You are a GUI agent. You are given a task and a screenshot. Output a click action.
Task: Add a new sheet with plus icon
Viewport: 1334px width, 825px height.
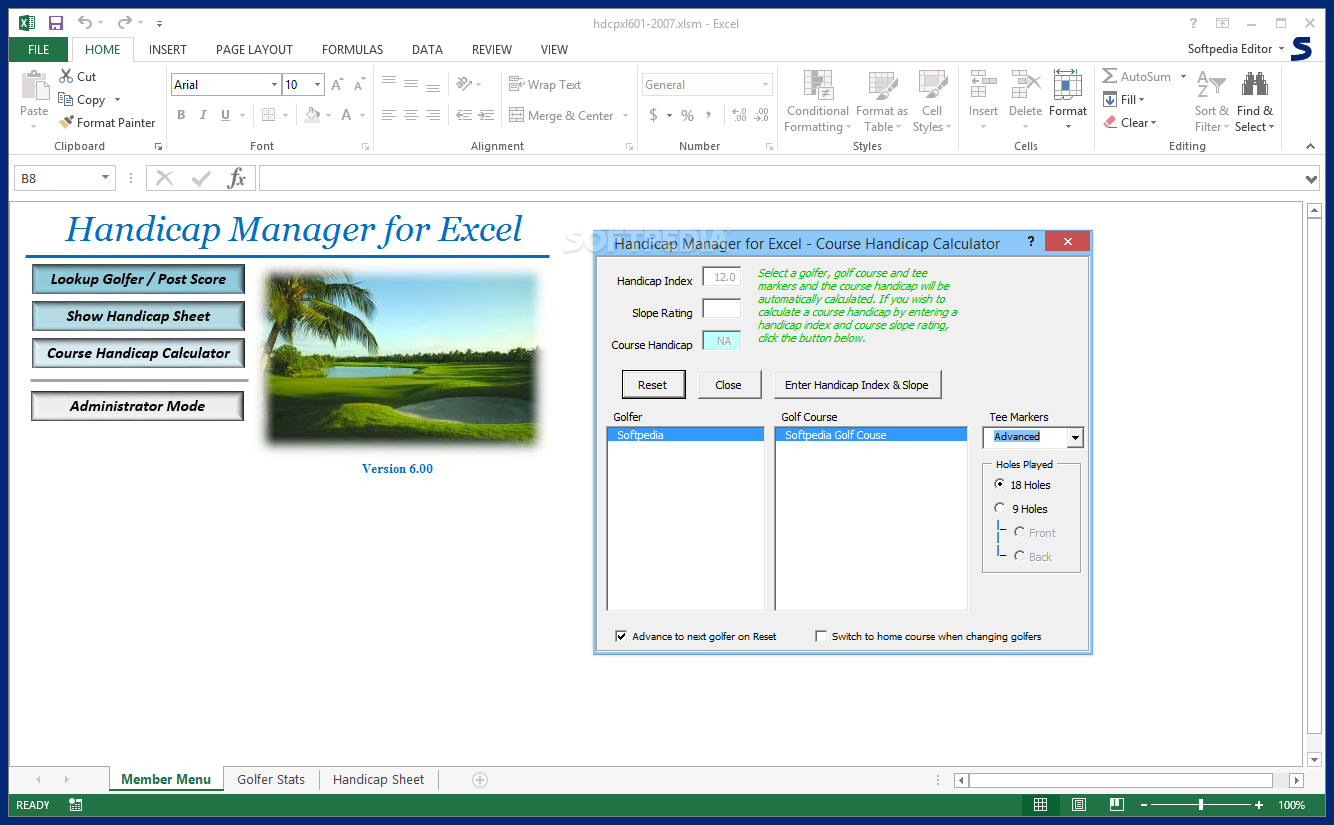480,780
